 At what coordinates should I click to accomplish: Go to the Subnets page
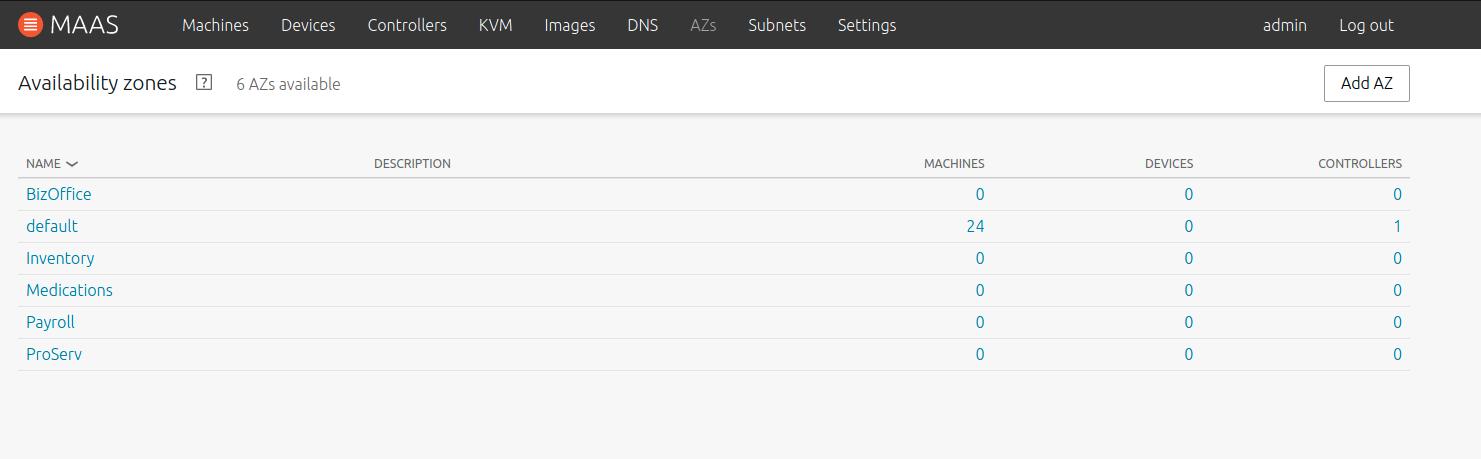(x=776, y=25)
